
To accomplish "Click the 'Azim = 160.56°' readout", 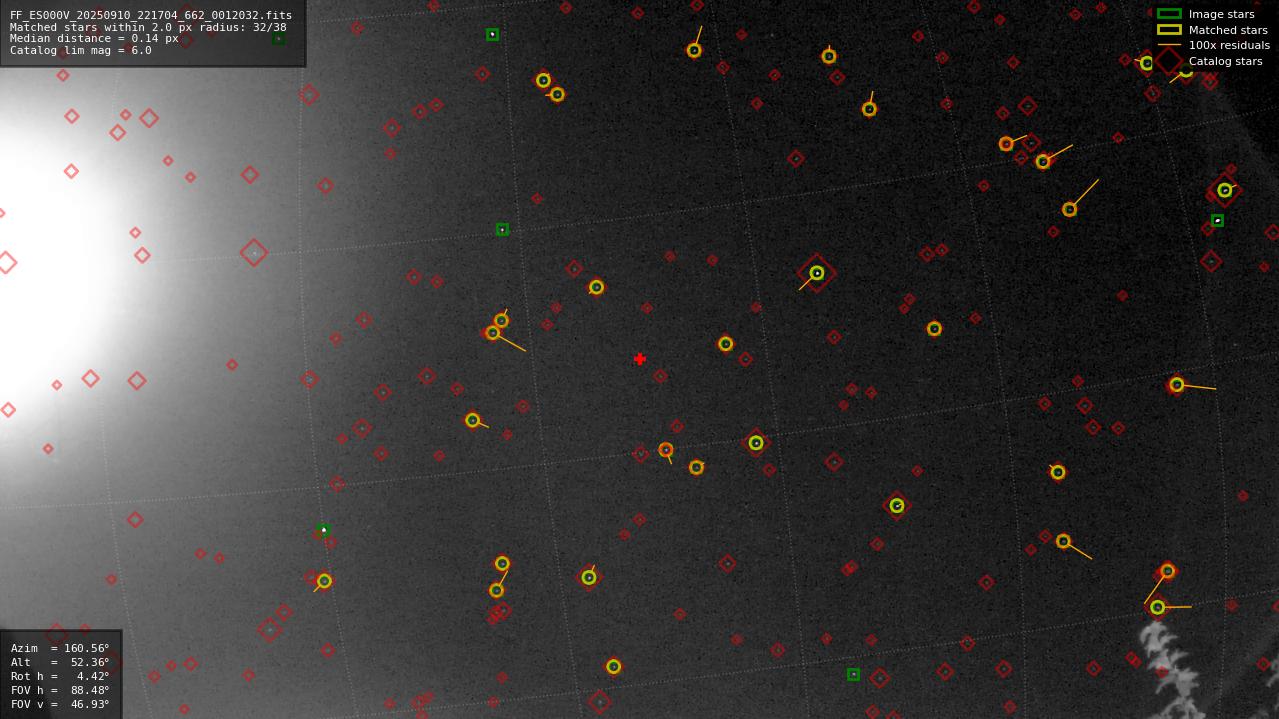I will (60, 648).
